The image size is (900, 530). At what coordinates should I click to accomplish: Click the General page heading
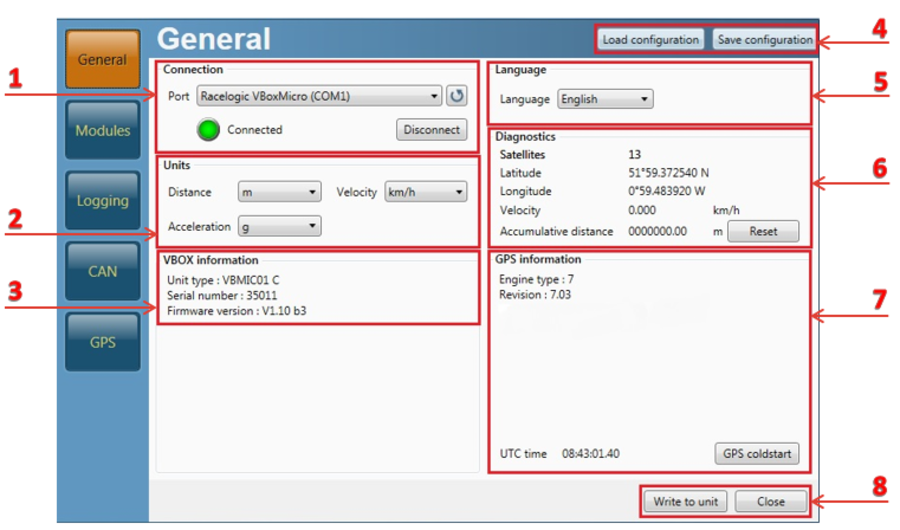click(214, 39)
